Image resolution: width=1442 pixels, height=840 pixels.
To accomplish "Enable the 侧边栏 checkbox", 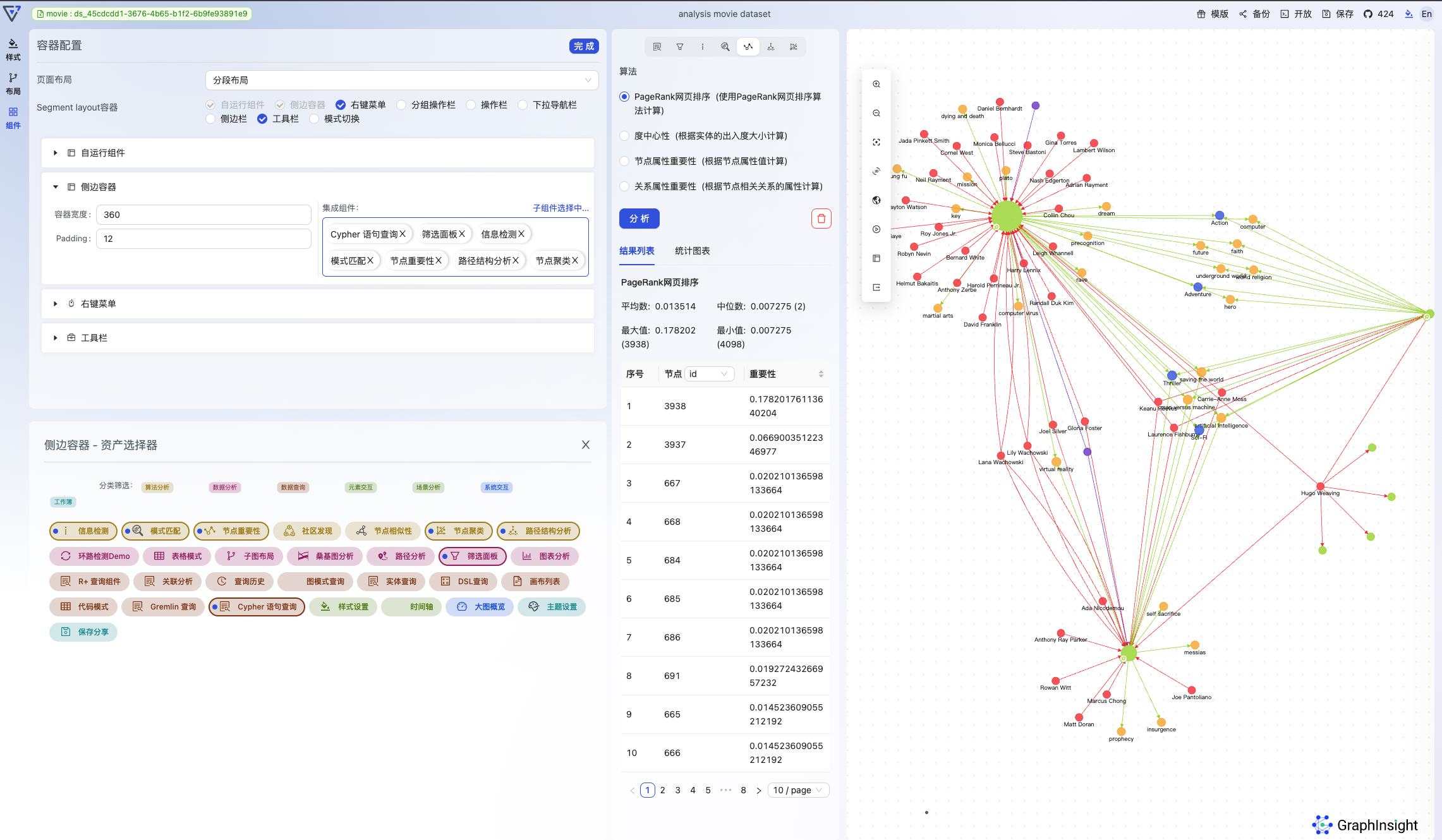I will point(210,119).
